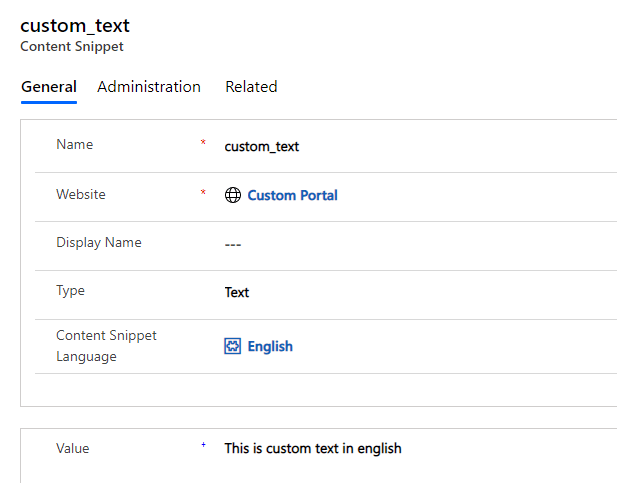This screenshot has width=617, height=483.
Task: Click the Type field label
Action: click(x=71, y=291)
